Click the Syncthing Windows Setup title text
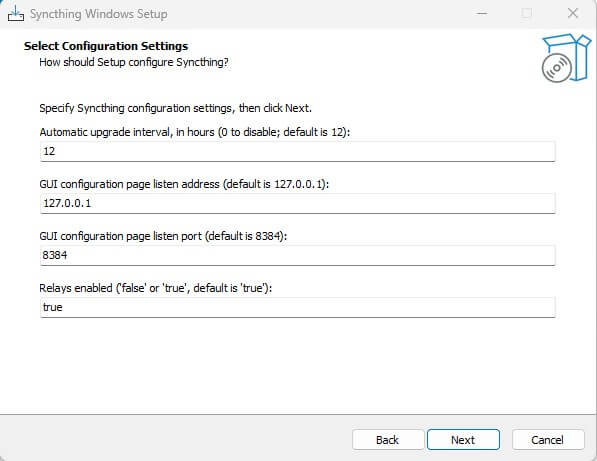Viewport: 597px width, 461px height. (x=99, y=14)
